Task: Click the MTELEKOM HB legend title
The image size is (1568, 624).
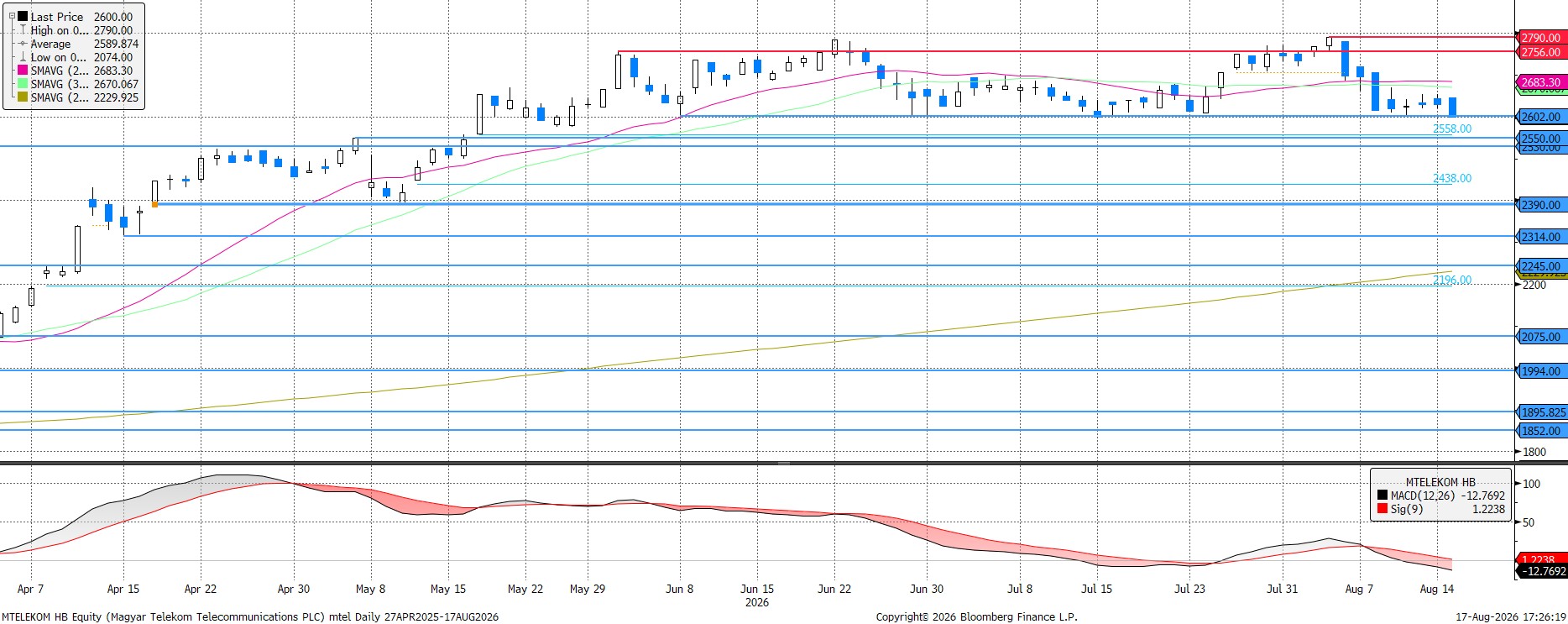Action: coord(1440,482)
